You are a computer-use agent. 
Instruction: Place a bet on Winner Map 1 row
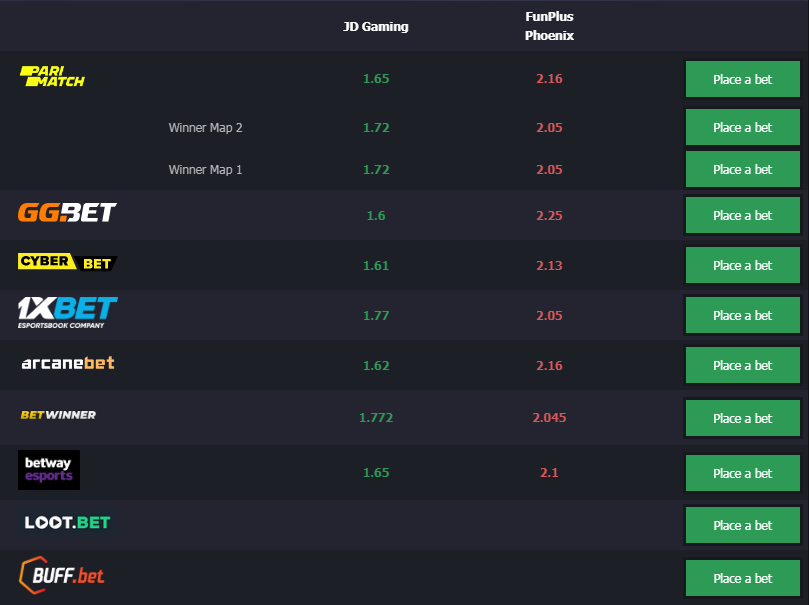coord(742,169)
